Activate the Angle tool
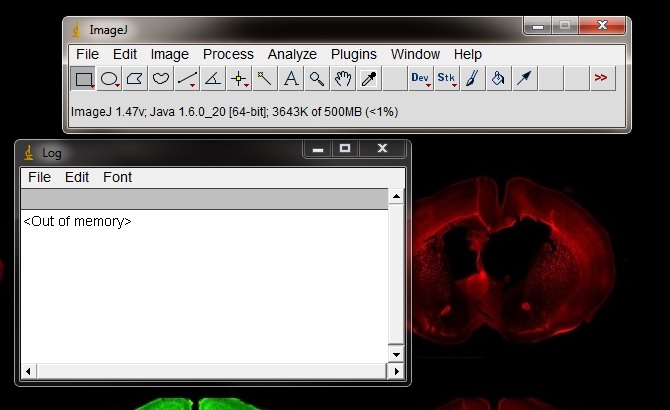Image resolution: width=670 pixels, height=410 pixels. [x=213, y=79]
